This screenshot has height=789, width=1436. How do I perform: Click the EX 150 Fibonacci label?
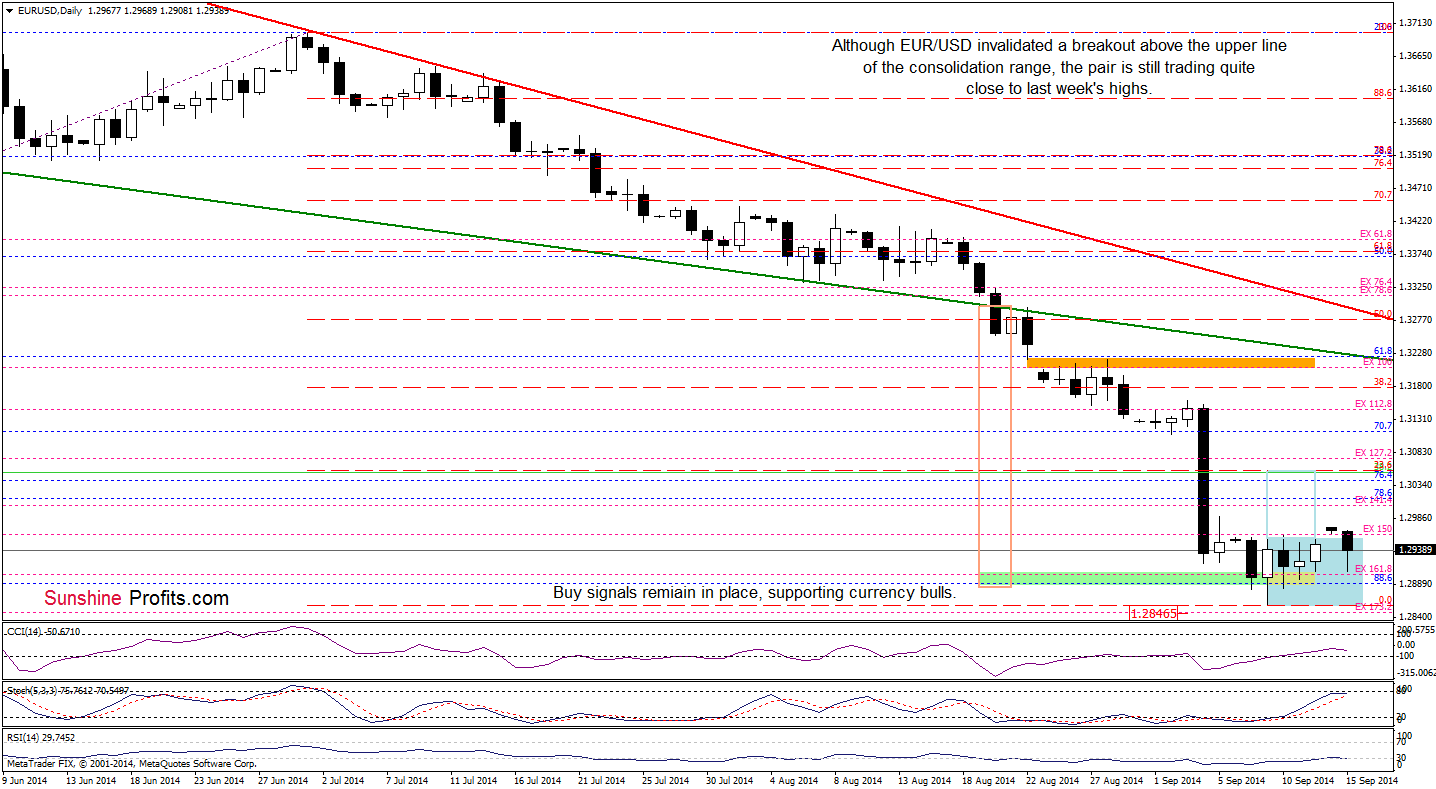click(1378, 529)
